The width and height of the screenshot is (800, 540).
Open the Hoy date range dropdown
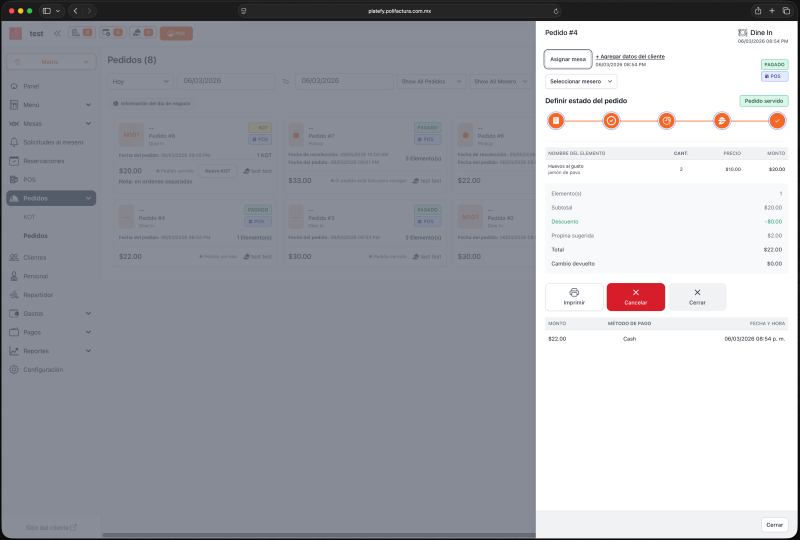(140, 81)
